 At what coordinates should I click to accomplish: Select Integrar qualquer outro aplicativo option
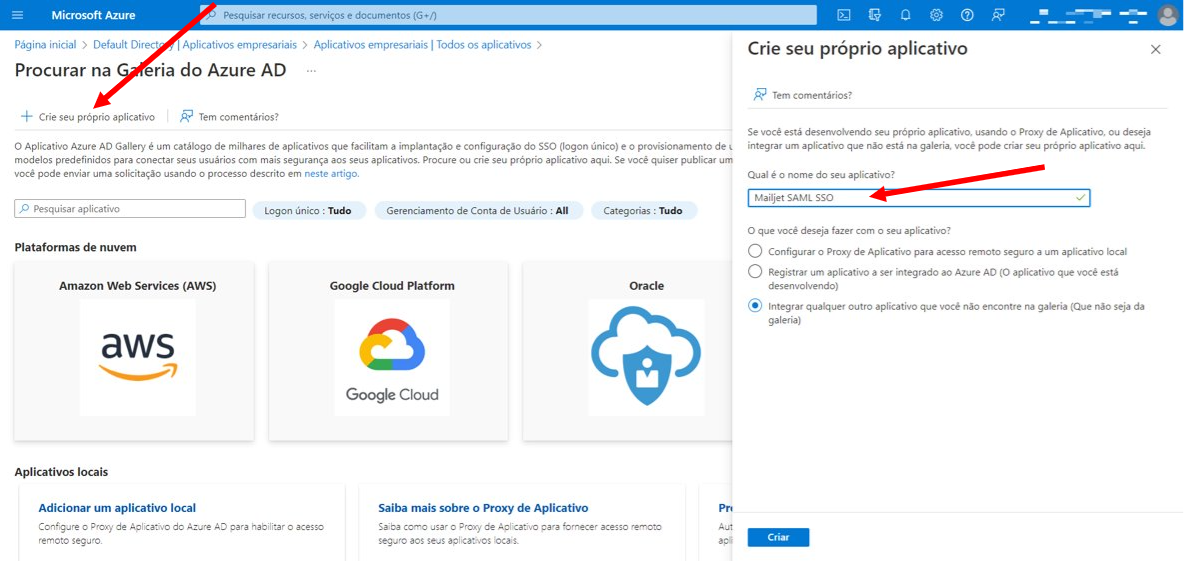click(755, 306)
